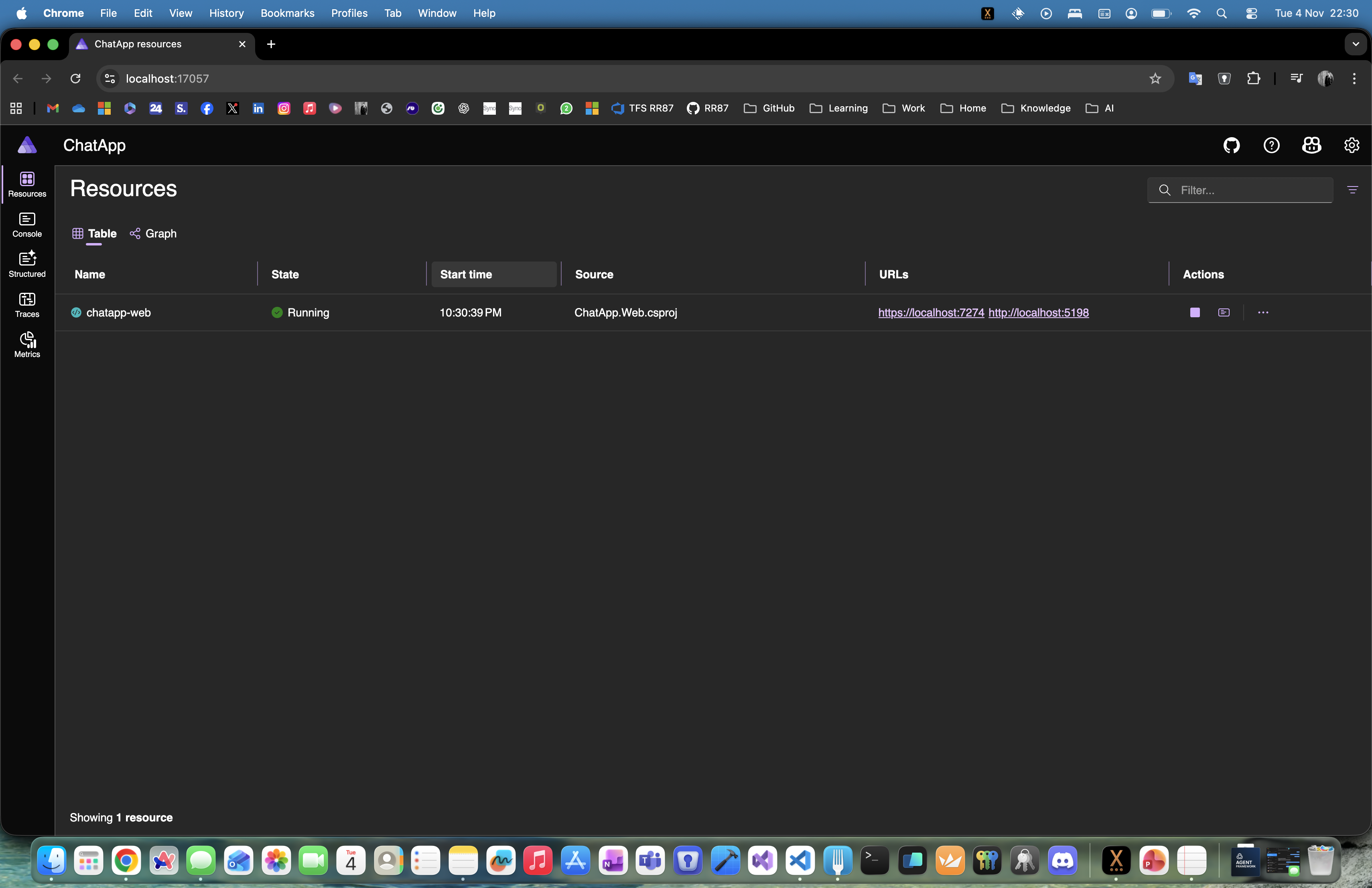The image size is (1372, 888).
Task: Expand the Chrome tab search dropdown
Action: (x=1355, y=45)
